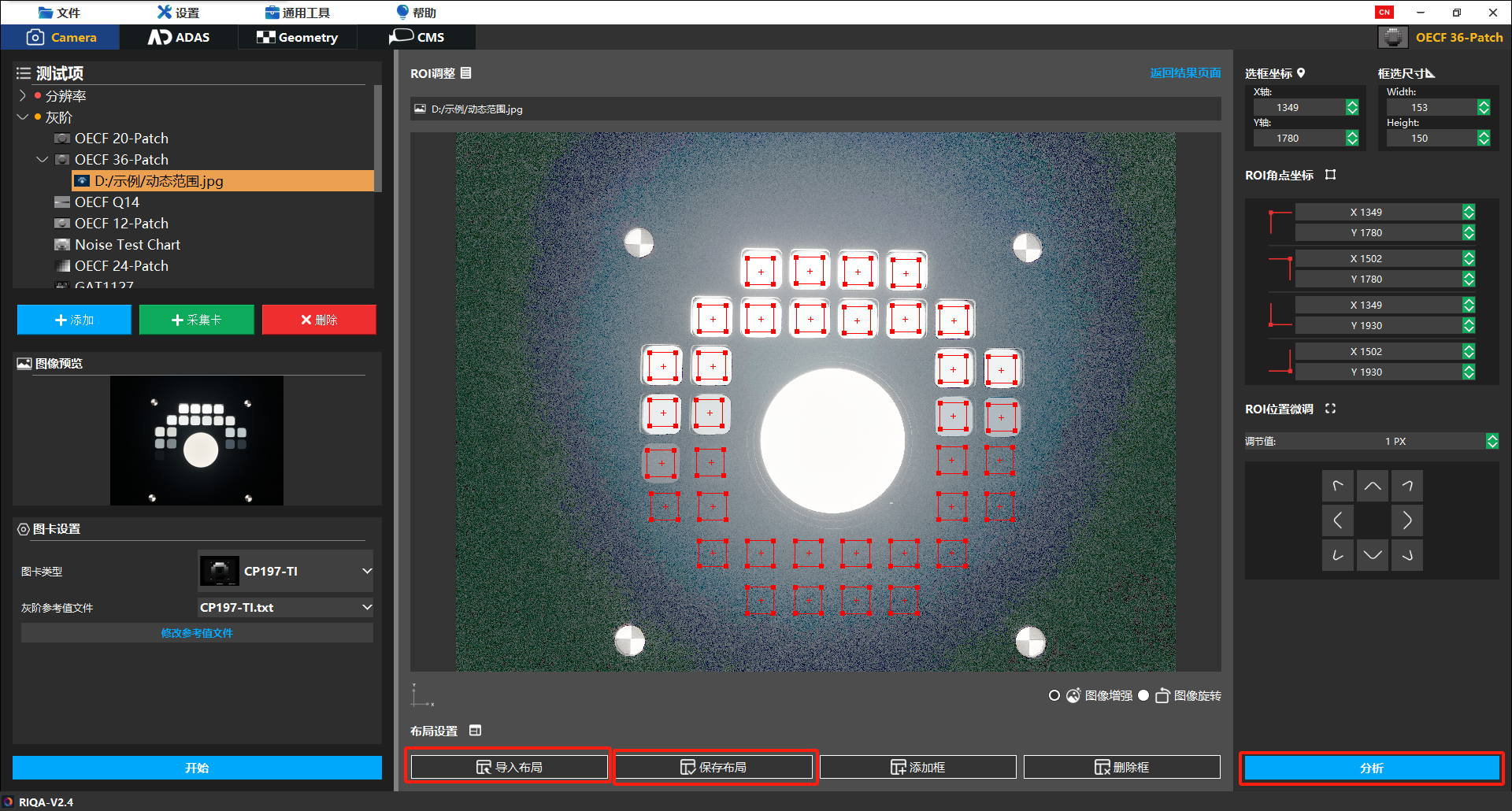Nudge ROI right with the right arrow
The height and width of the screenshot is (811, 1512).
click(x=1406, y=520)
